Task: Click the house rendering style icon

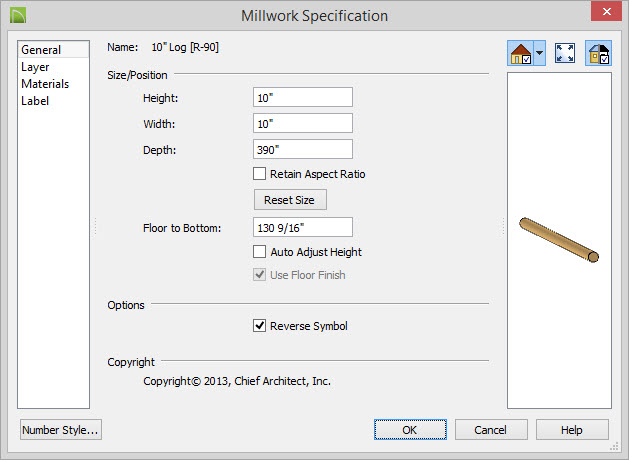Action: (521, 53)
